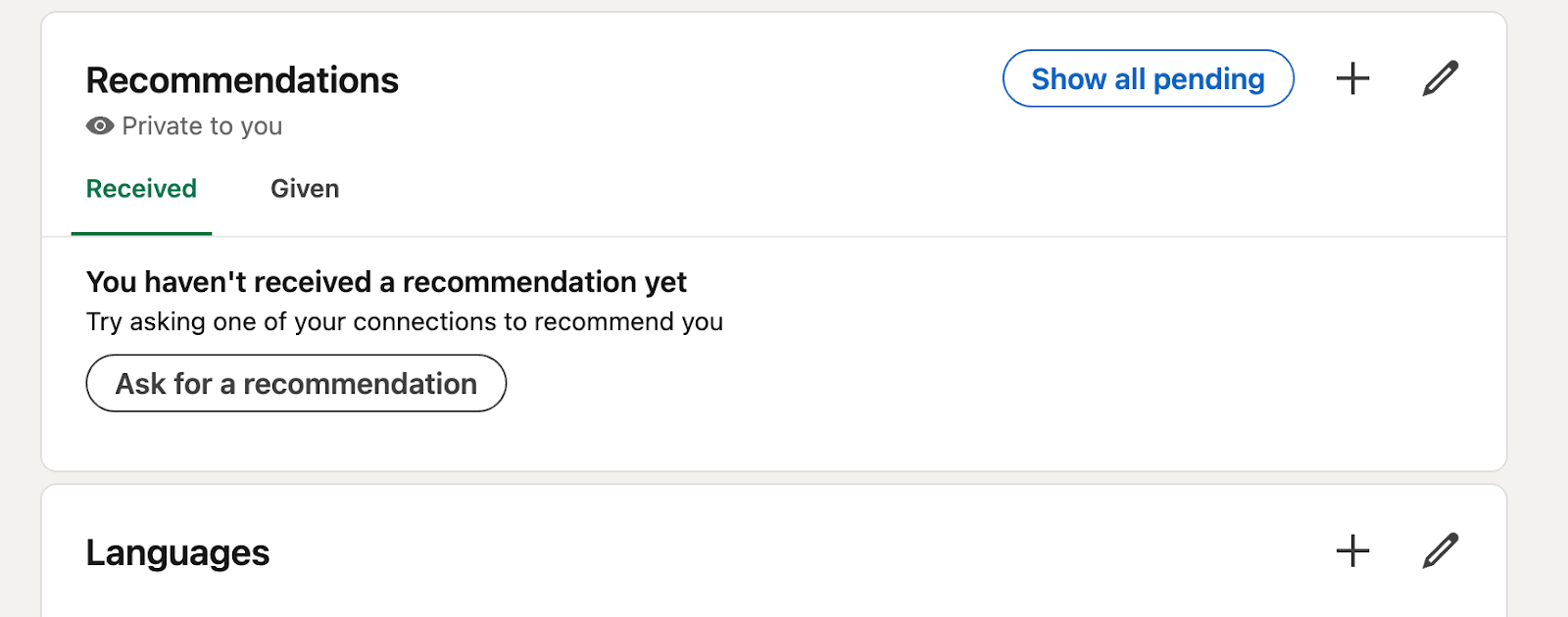Click the plus icon in Languages section
The image size is (1568, 617).
(x=1351, y=551)
